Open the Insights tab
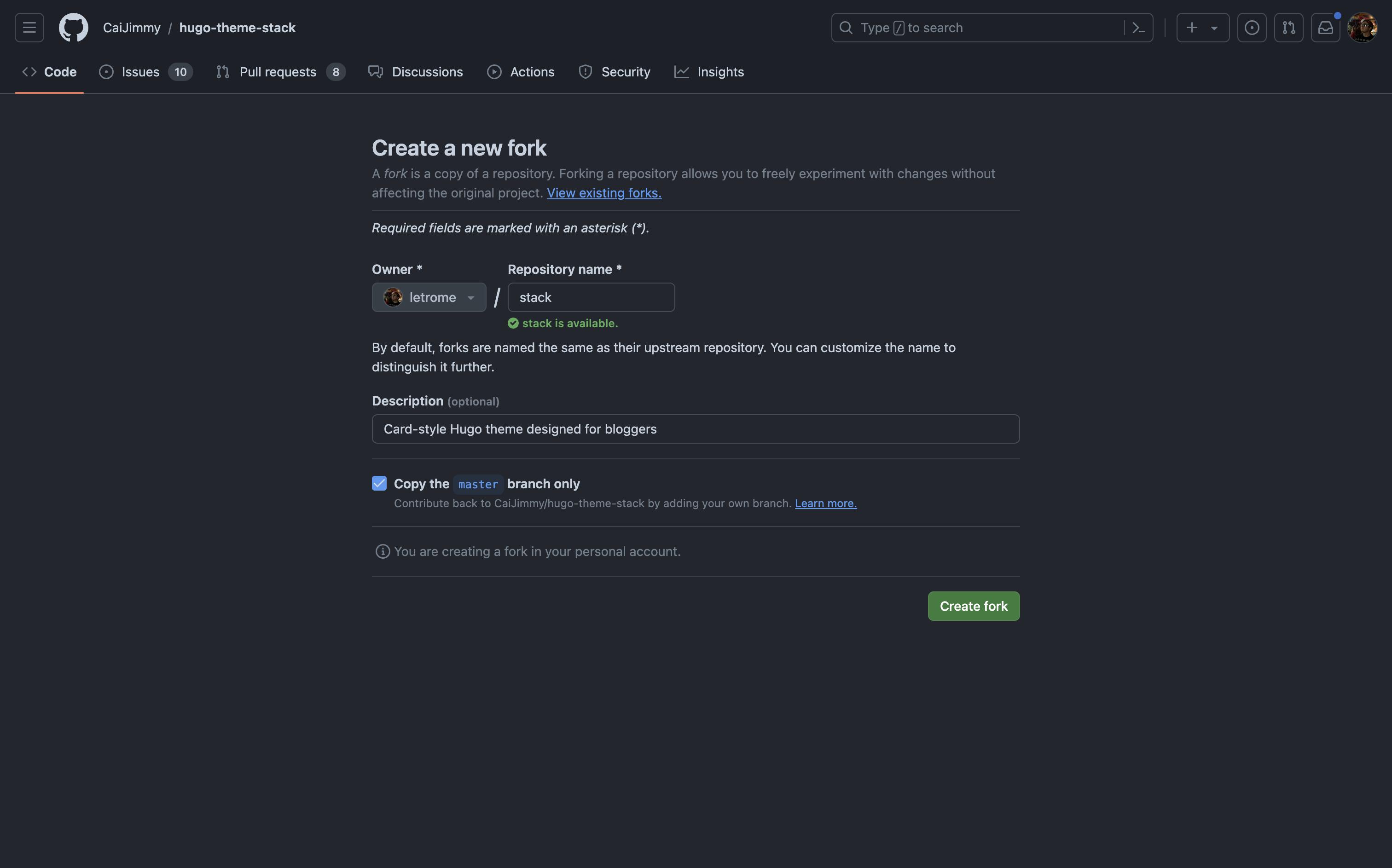 (x=709, y=72)
